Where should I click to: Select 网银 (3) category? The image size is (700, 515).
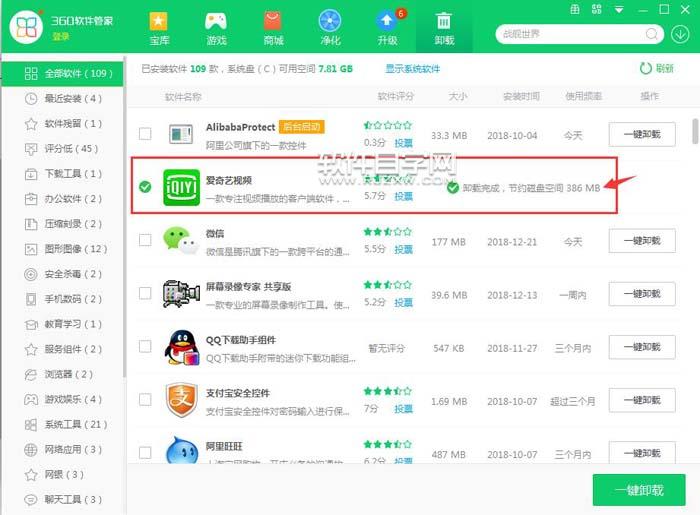tap(62, 474)
